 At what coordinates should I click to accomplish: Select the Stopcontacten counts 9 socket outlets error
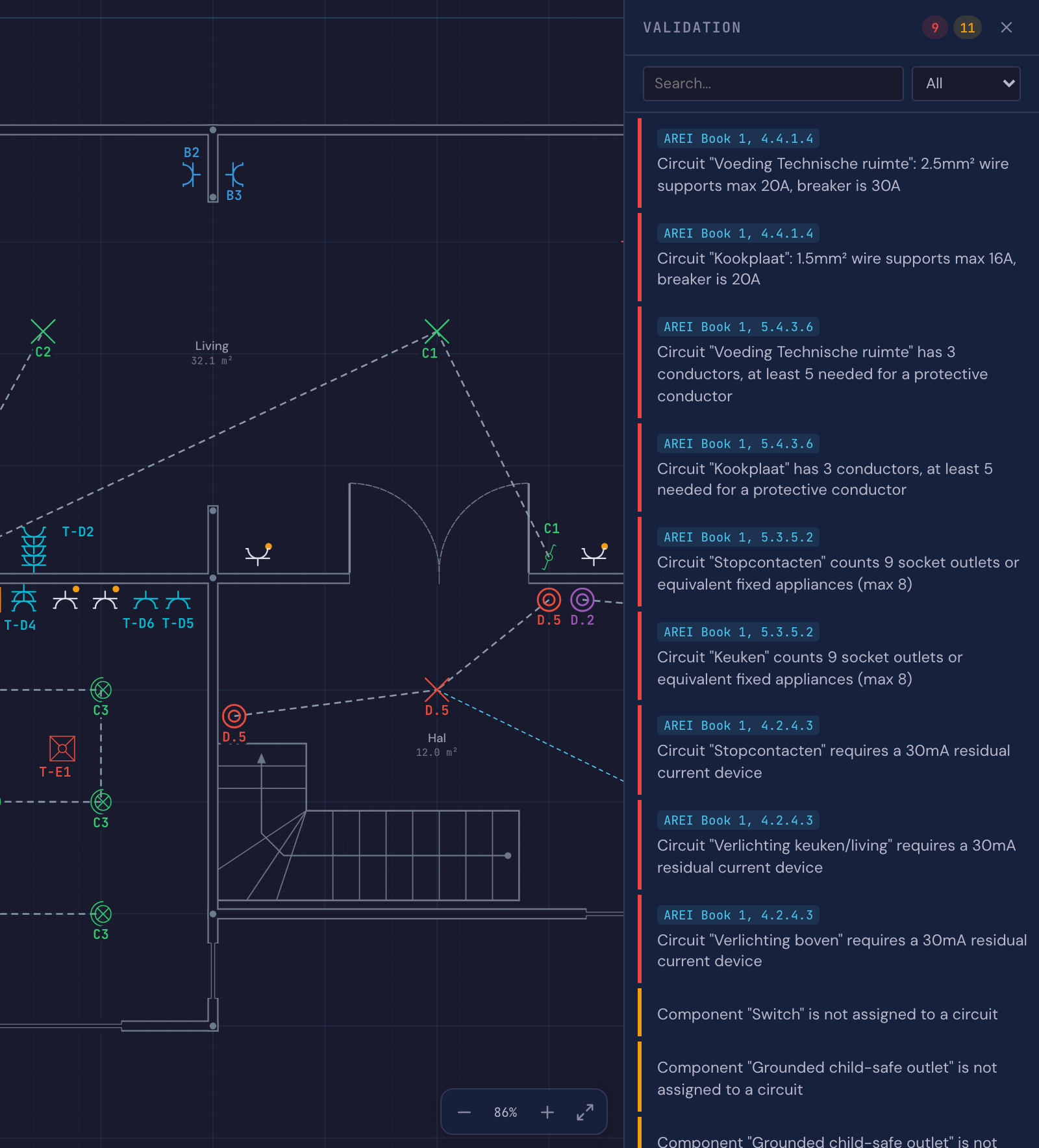[836, 562]
